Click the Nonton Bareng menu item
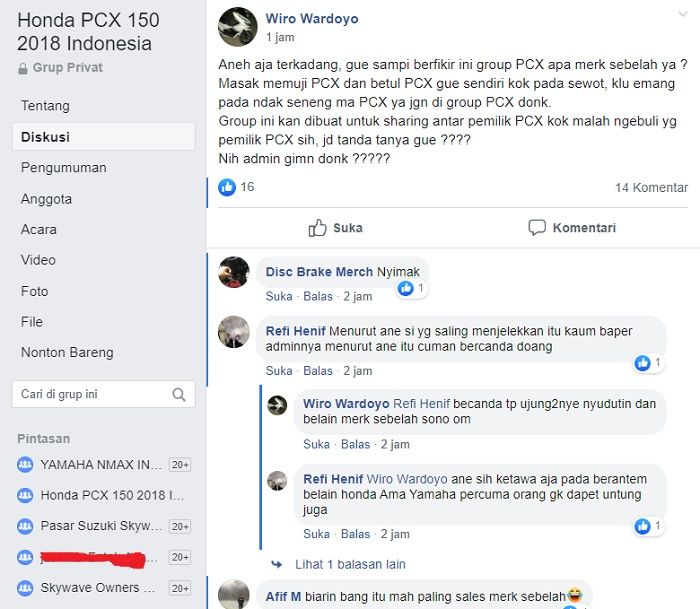 point(67,352)
